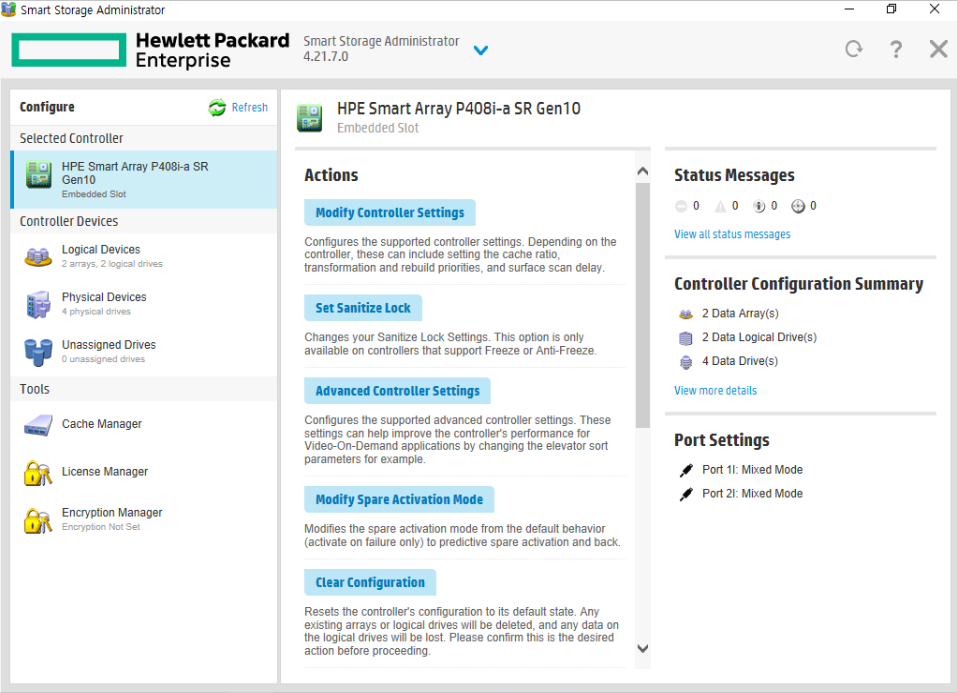Screen dimensions: 957x693
Task: Click the Set Sanitize Lock button
Action: [x=363, y=308]
